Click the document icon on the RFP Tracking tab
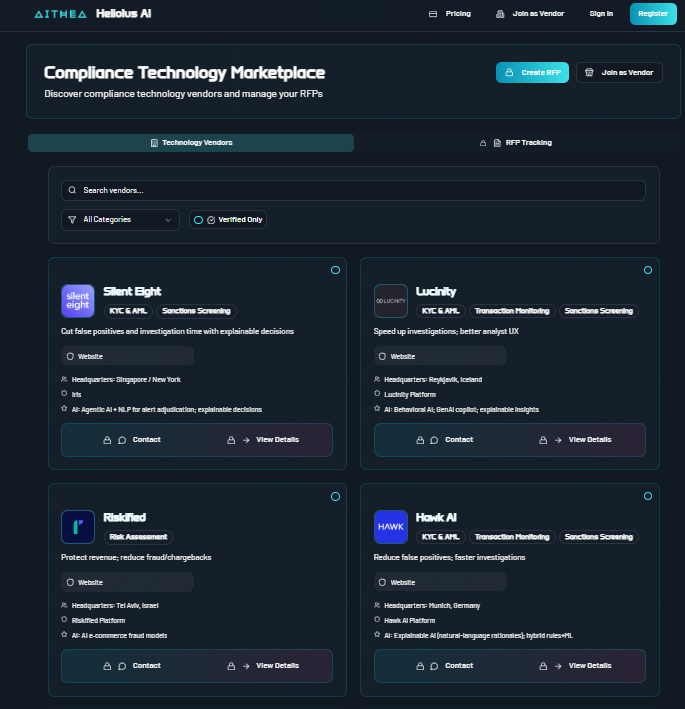 click(x=497, y=143)
